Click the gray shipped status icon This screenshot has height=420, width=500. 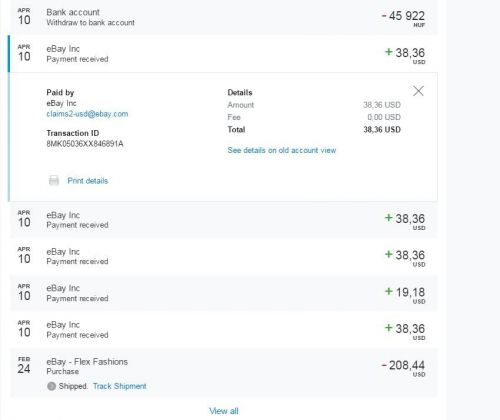[x=51, y=386]
